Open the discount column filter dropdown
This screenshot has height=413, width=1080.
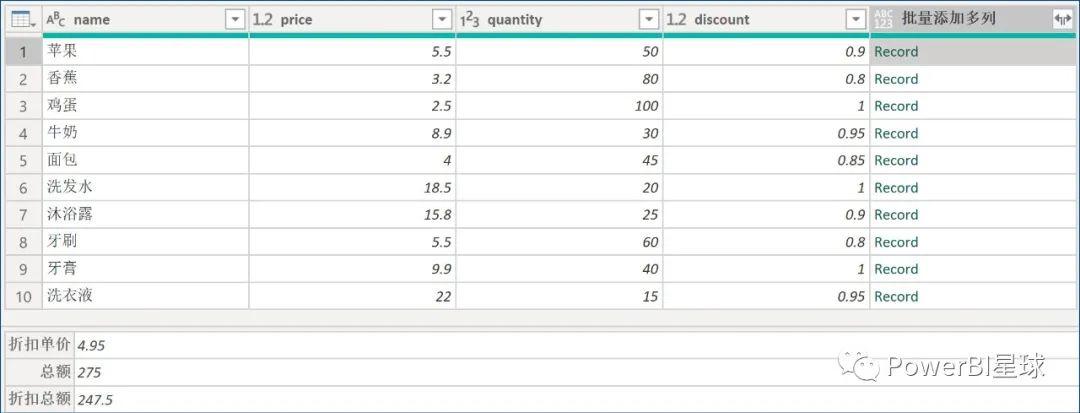click(856, 20)
